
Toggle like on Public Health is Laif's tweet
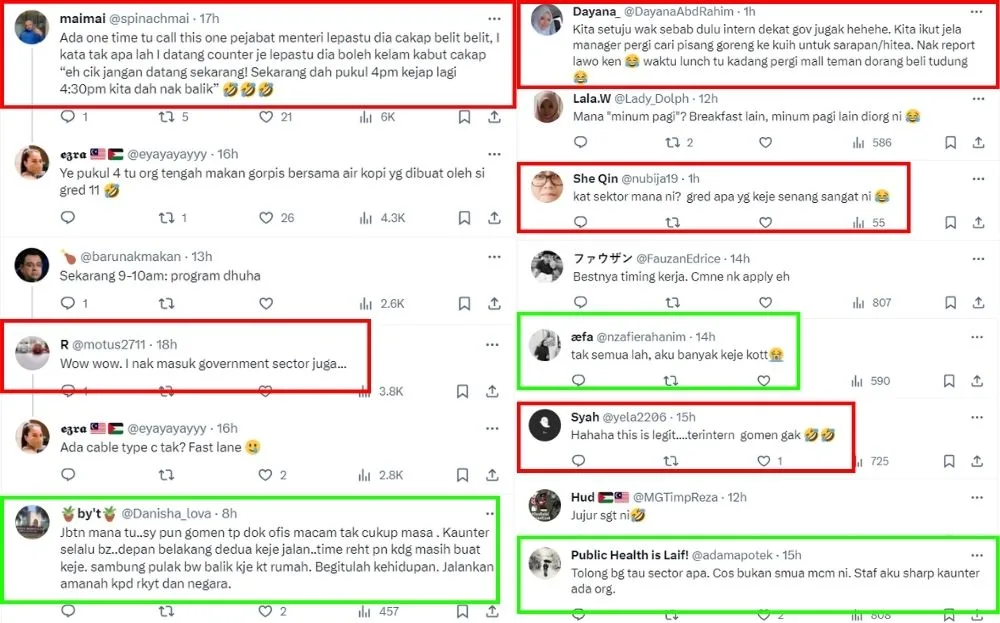click(764, 611)
